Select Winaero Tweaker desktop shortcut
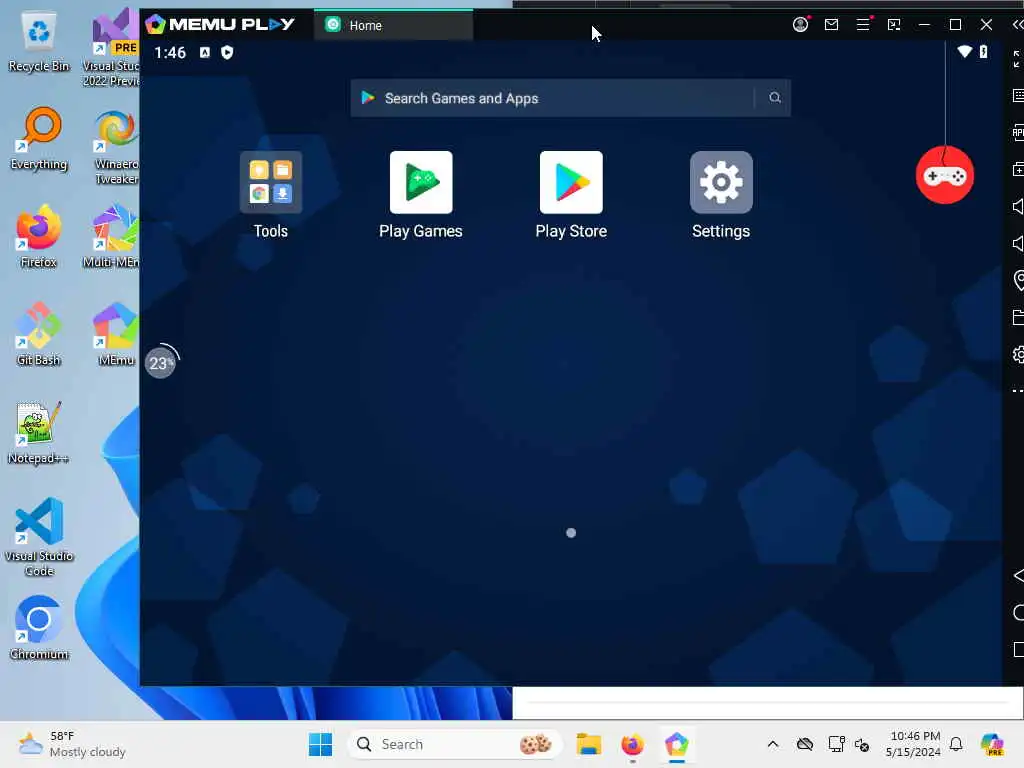 (116, 147)
